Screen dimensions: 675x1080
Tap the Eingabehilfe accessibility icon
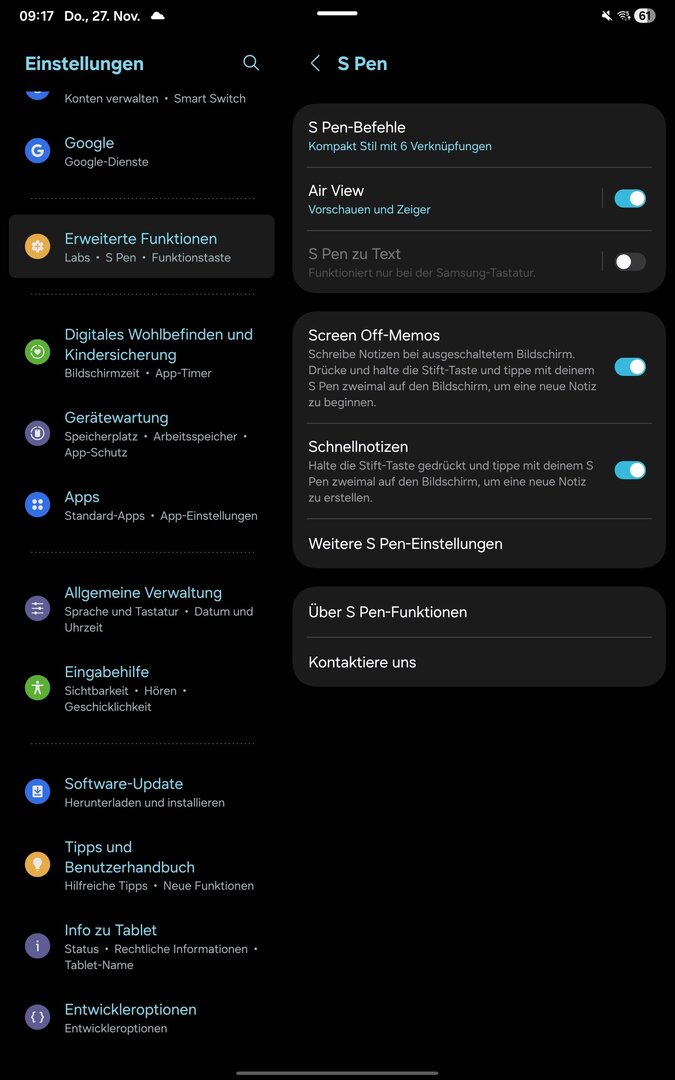pyautogui.click(x=37, y=687)
